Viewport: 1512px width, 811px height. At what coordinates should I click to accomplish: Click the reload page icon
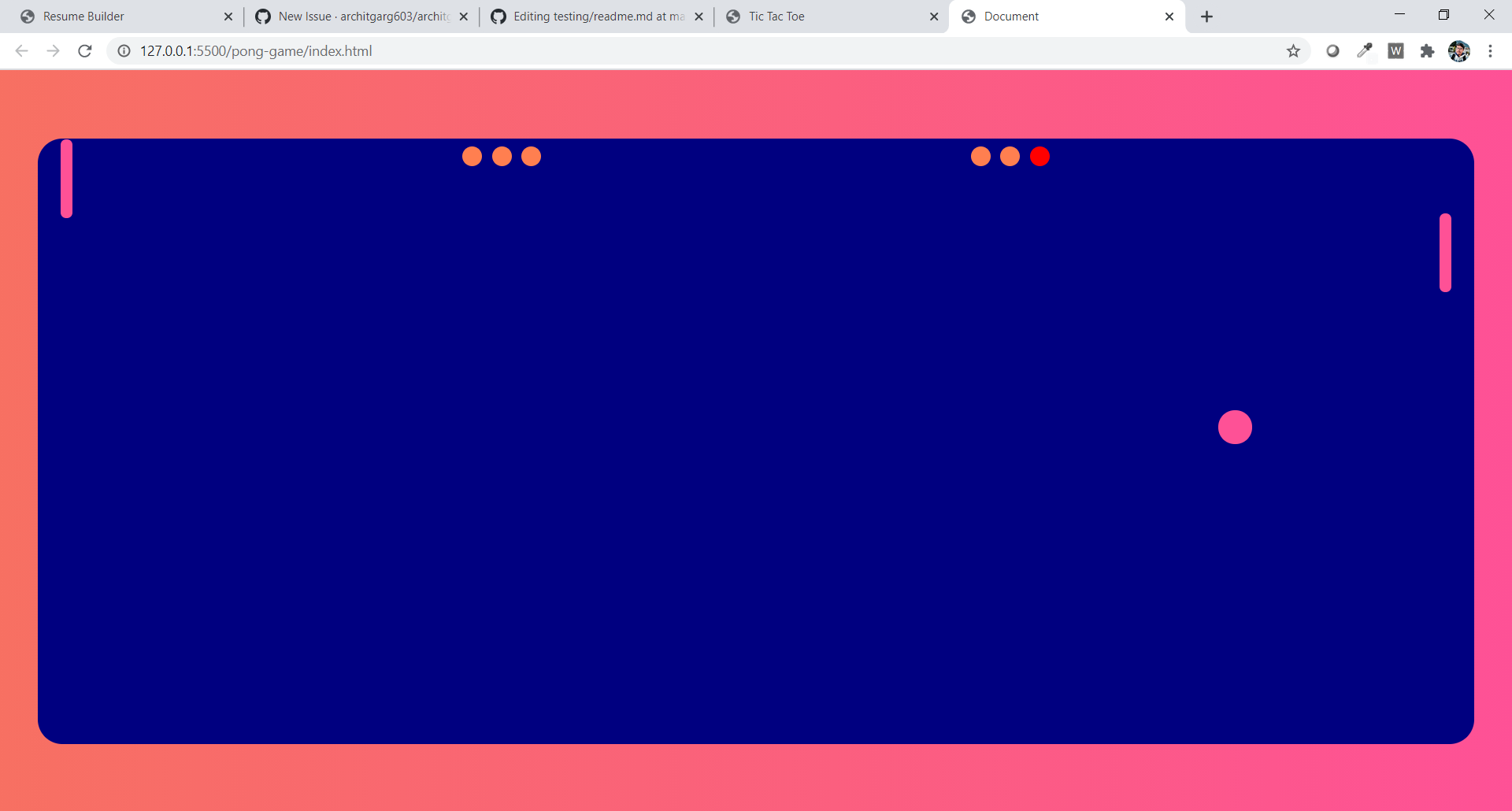tap(85, 51)
